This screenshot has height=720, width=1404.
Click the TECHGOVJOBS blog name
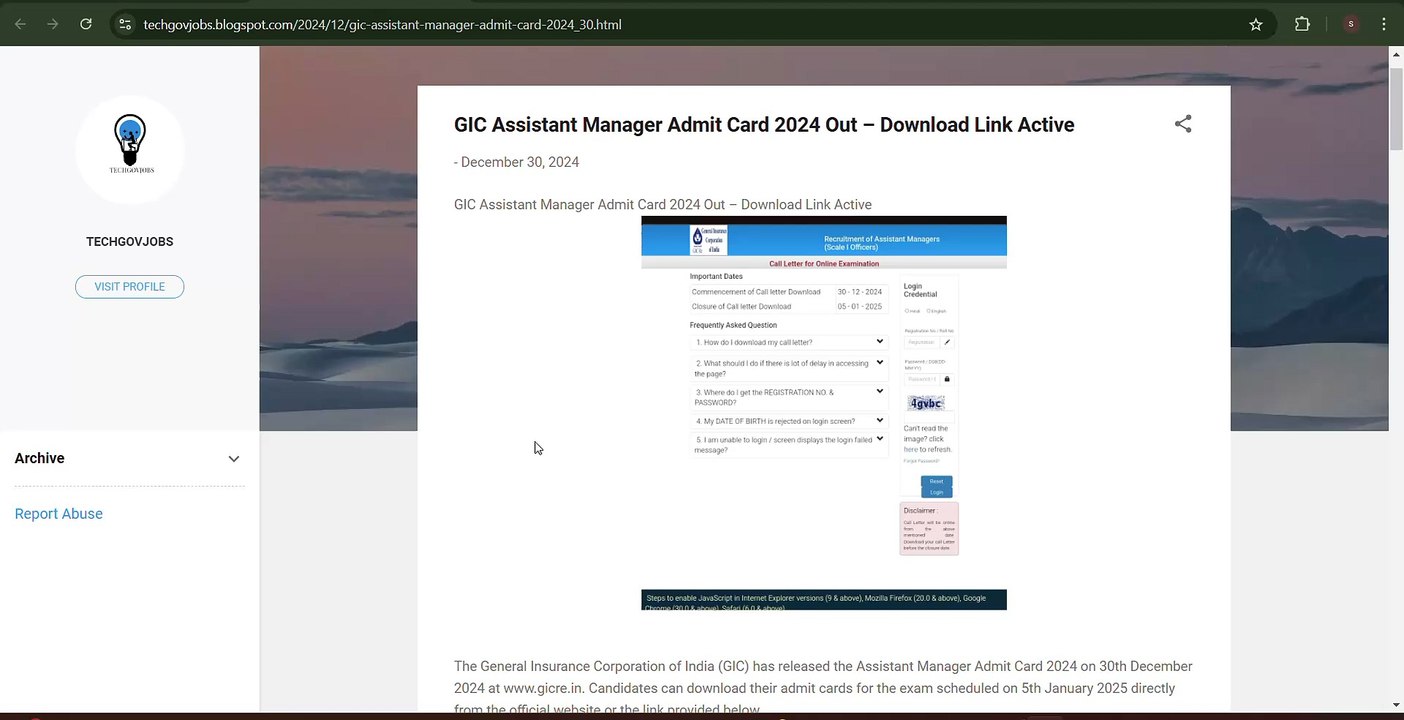[x=130, y=242]
